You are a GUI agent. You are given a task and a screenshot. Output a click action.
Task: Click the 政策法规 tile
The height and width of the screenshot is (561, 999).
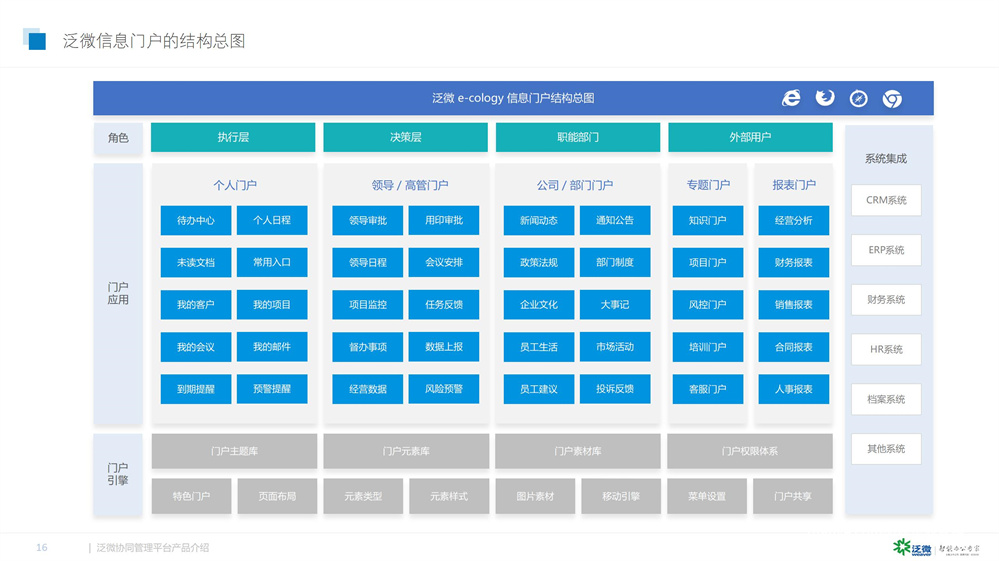[x=539, y=262]
